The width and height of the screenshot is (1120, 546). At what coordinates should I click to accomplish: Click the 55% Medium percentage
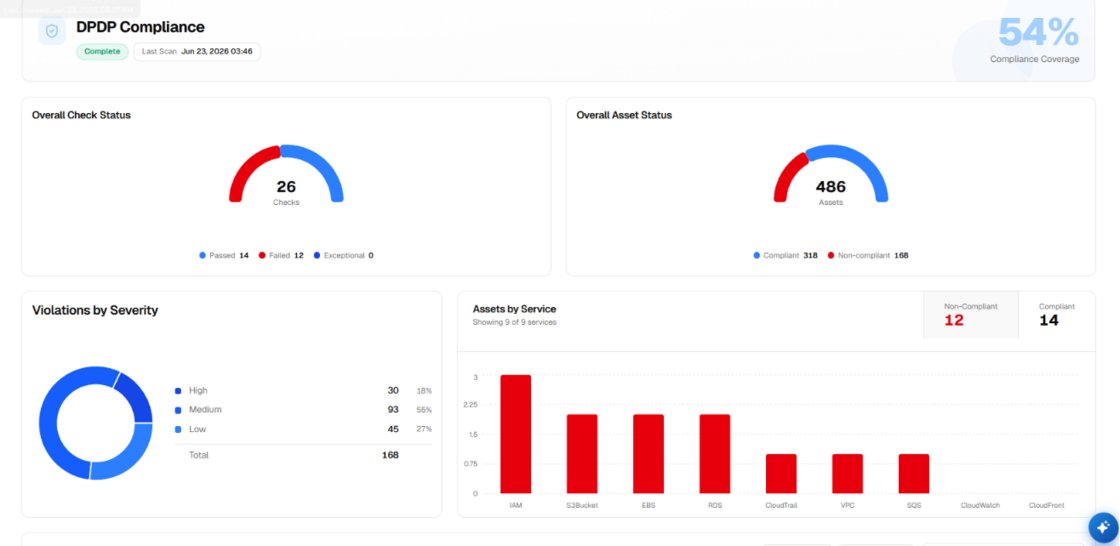click(x=425, y=410)
